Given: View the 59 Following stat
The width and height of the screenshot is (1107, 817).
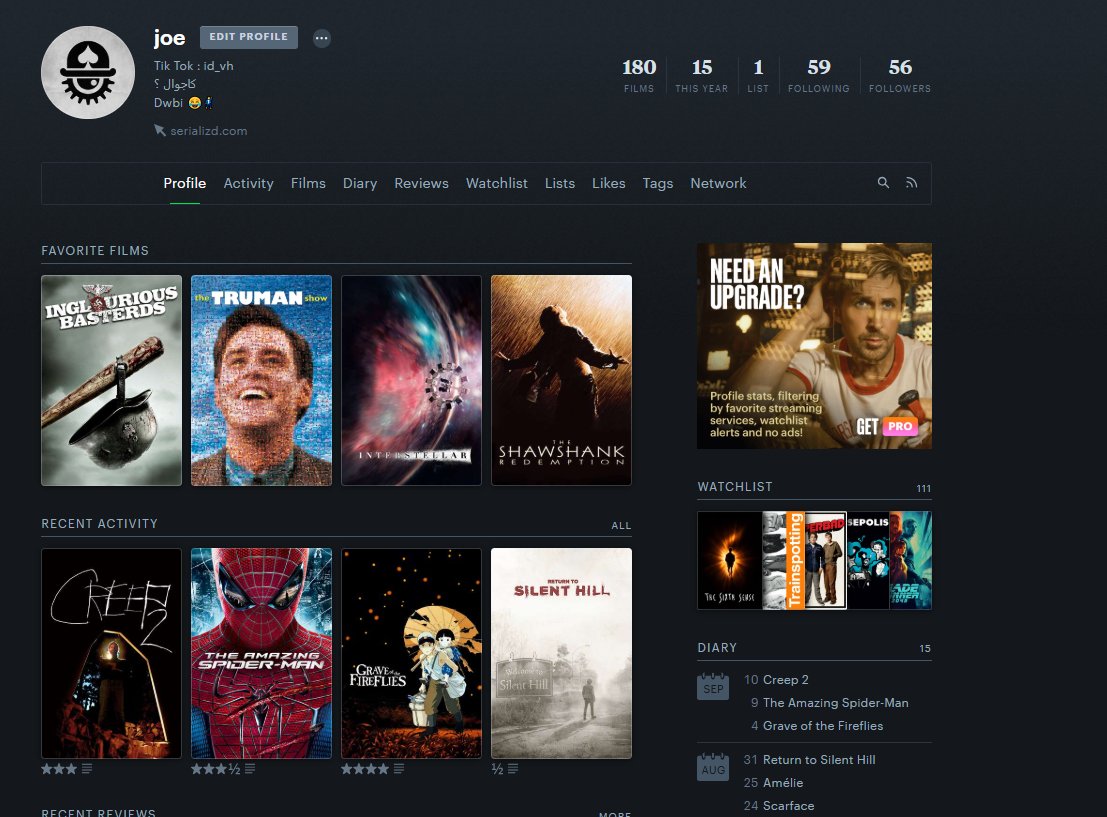Looking at the screenshot, I should [819, 75].
